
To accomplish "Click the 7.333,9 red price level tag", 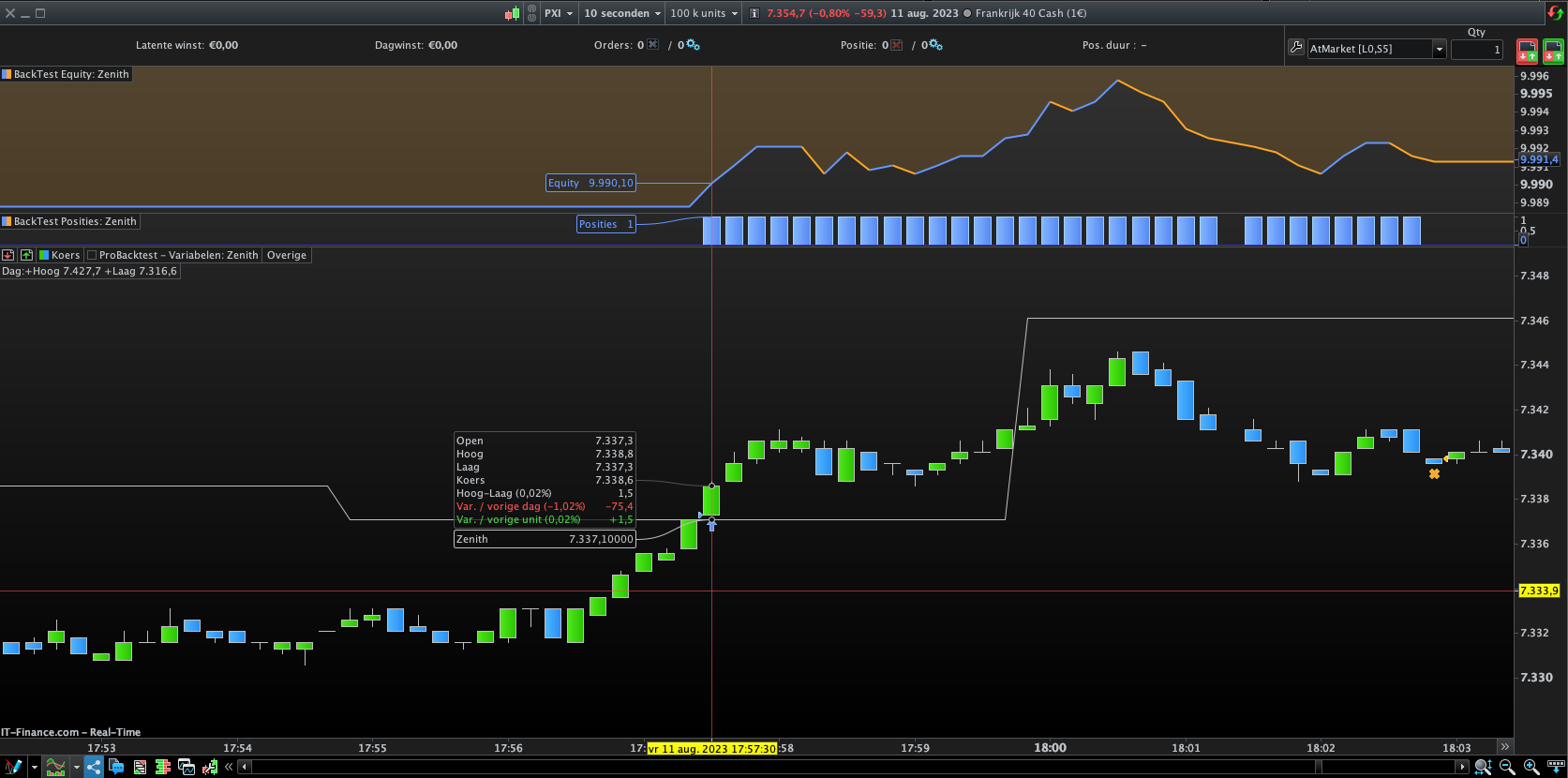I will click(x=1539, y=591).
